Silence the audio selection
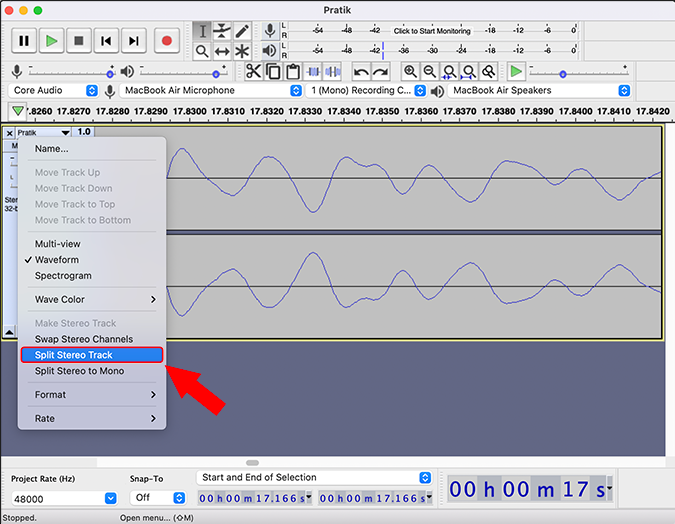The image size is (675, 524). (333, 71)
